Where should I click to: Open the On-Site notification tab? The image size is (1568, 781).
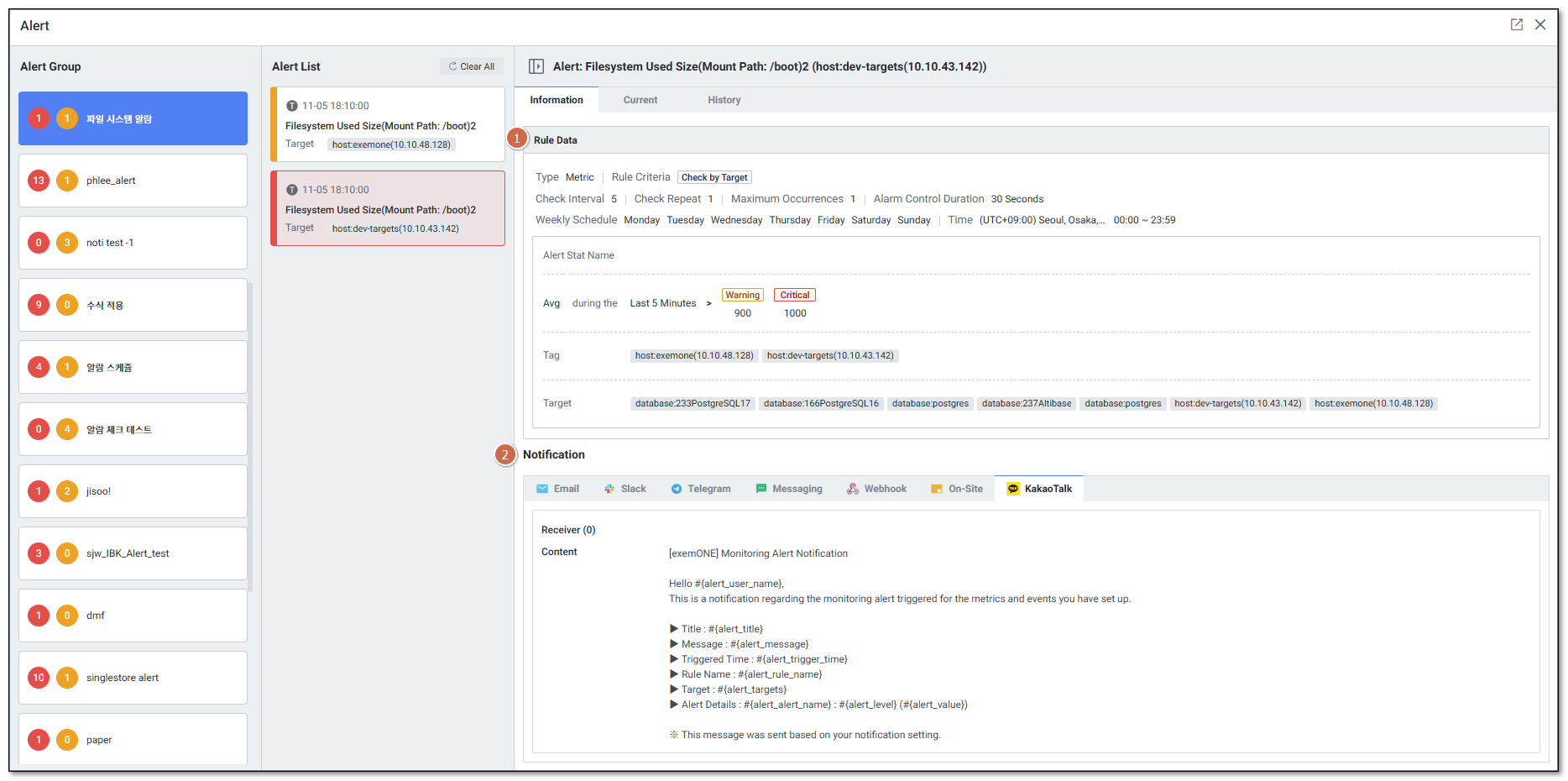[x=956, y=489]
